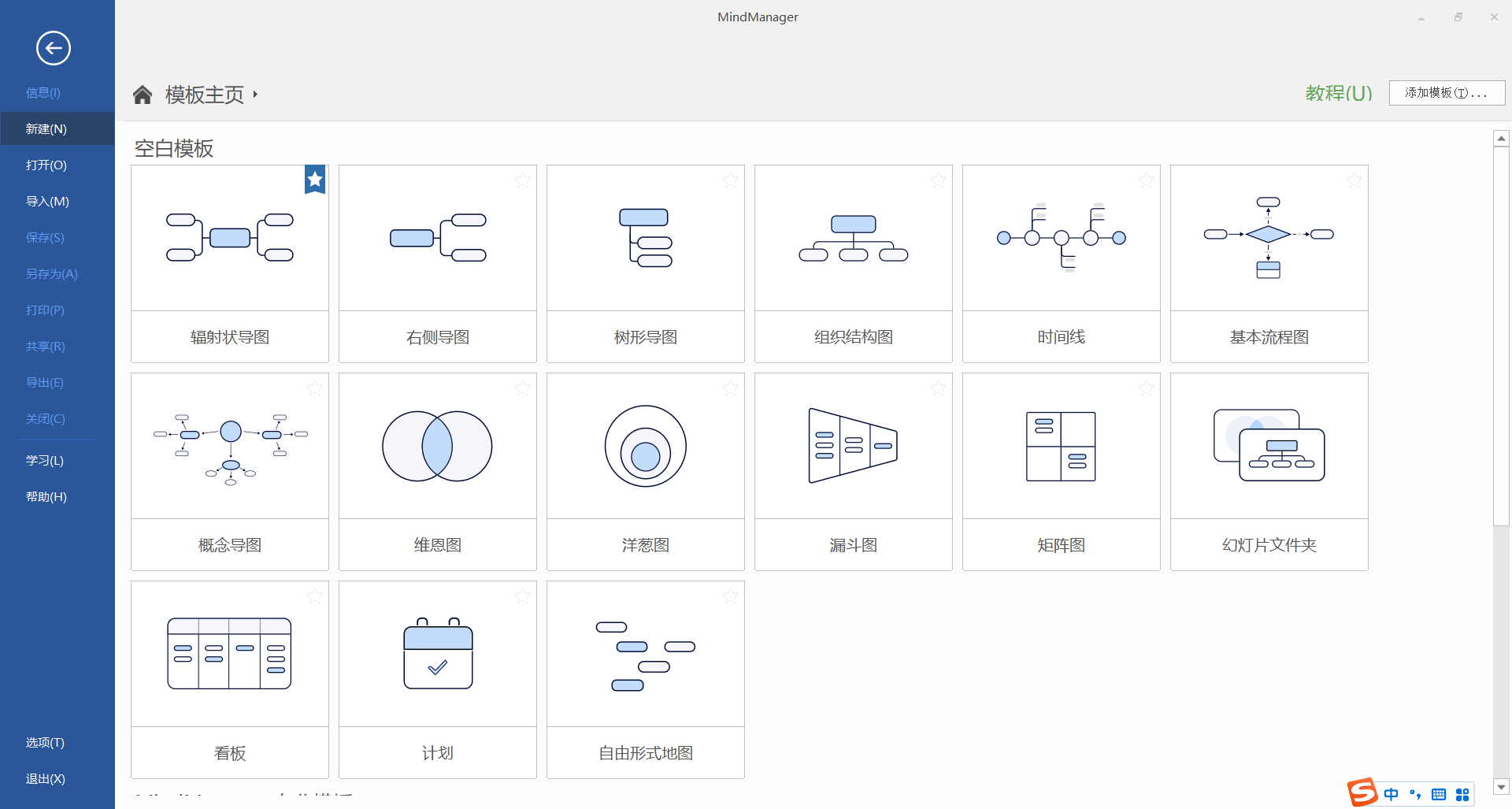This screenshot has width=1512, height=809.
Task: Choose the 树形导图 template icon
Action: (x=646, y=238)
